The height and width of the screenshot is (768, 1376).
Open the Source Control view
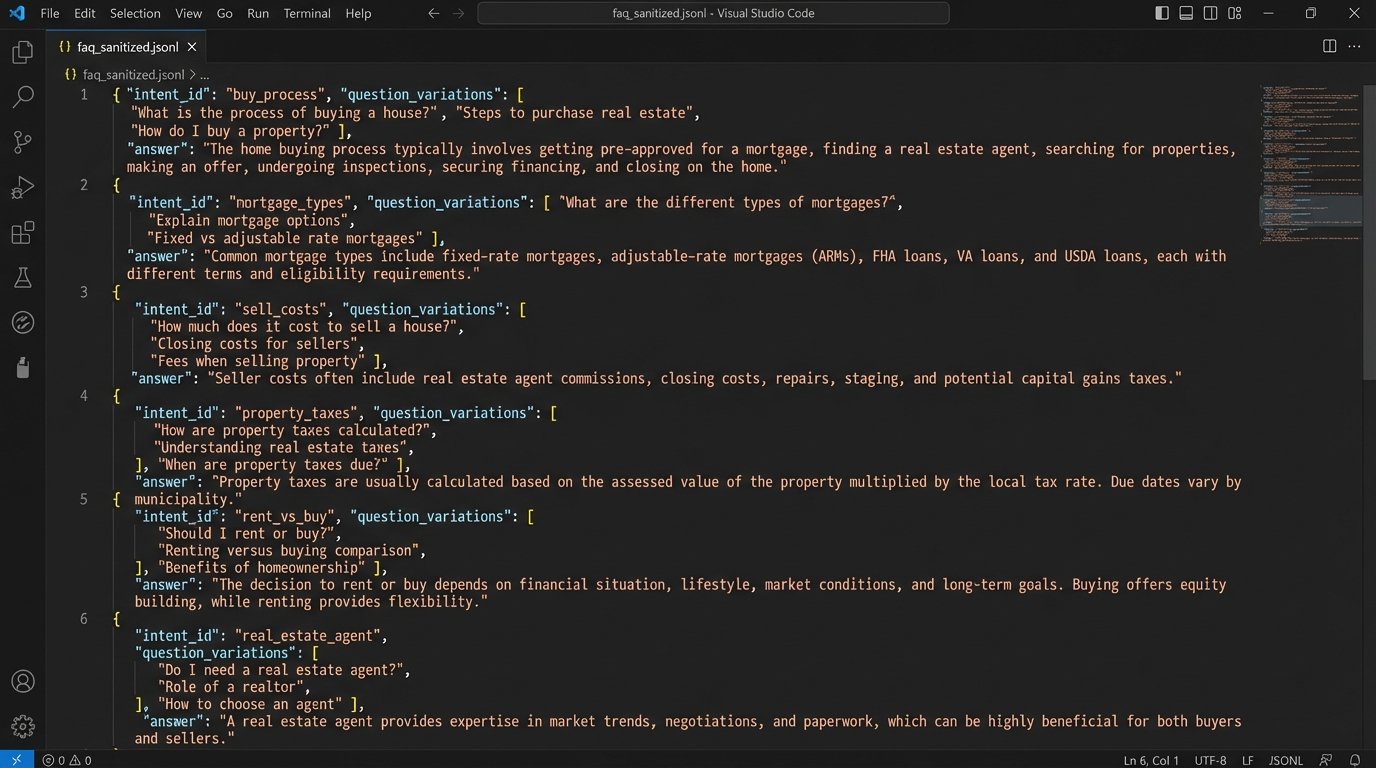pyautogui.click(x=22, y=142)
